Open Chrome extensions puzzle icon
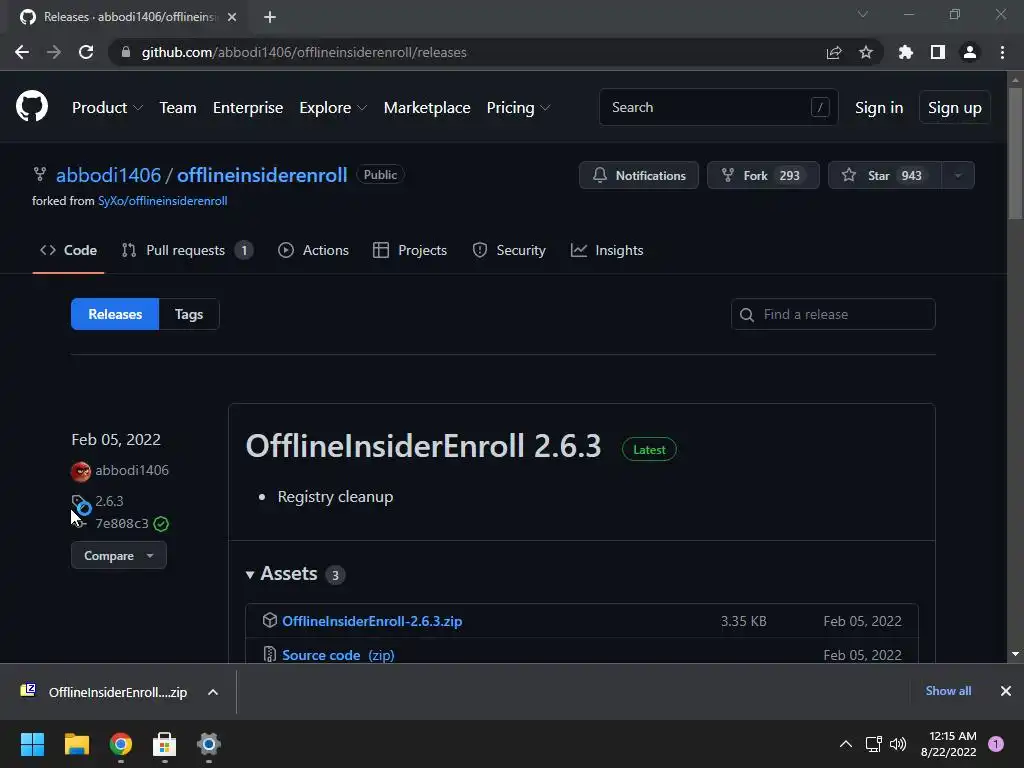Screen dimensions: 1024x768 (906, 52)
